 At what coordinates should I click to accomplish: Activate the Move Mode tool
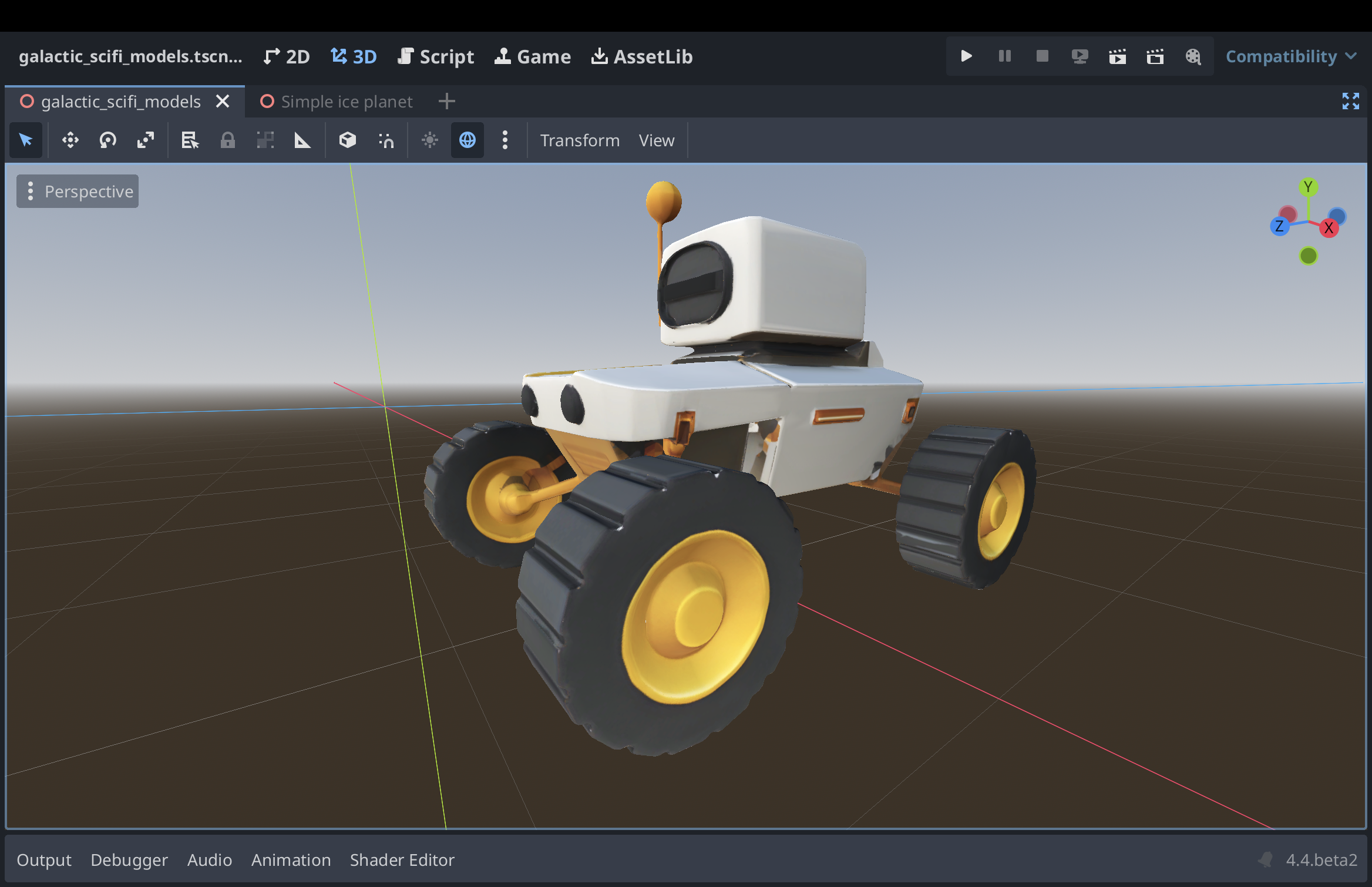(x=70, y=140)
